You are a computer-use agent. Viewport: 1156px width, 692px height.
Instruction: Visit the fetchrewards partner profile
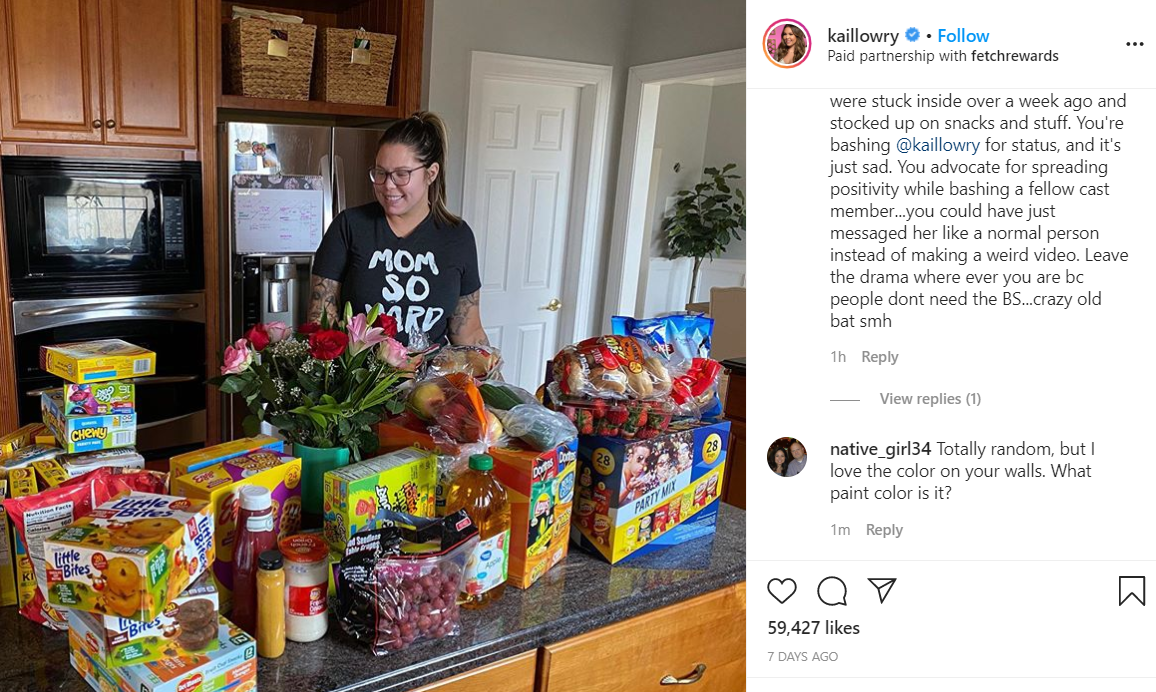1014,56
